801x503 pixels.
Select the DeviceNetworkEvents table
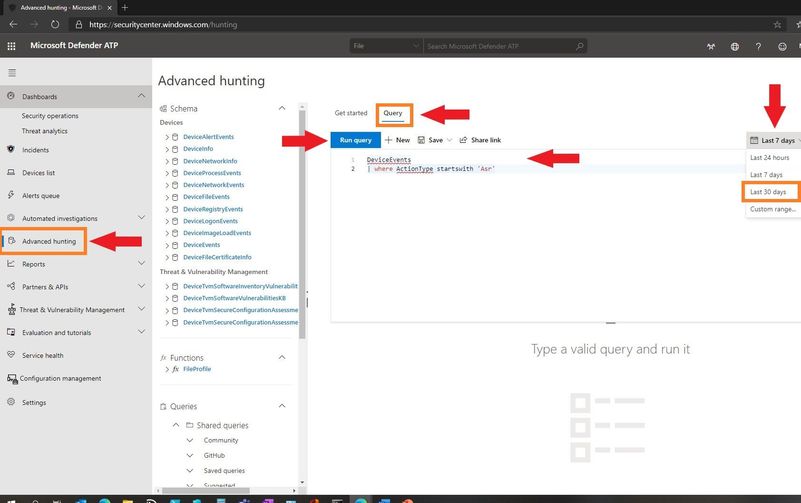(x=214, y=185)
